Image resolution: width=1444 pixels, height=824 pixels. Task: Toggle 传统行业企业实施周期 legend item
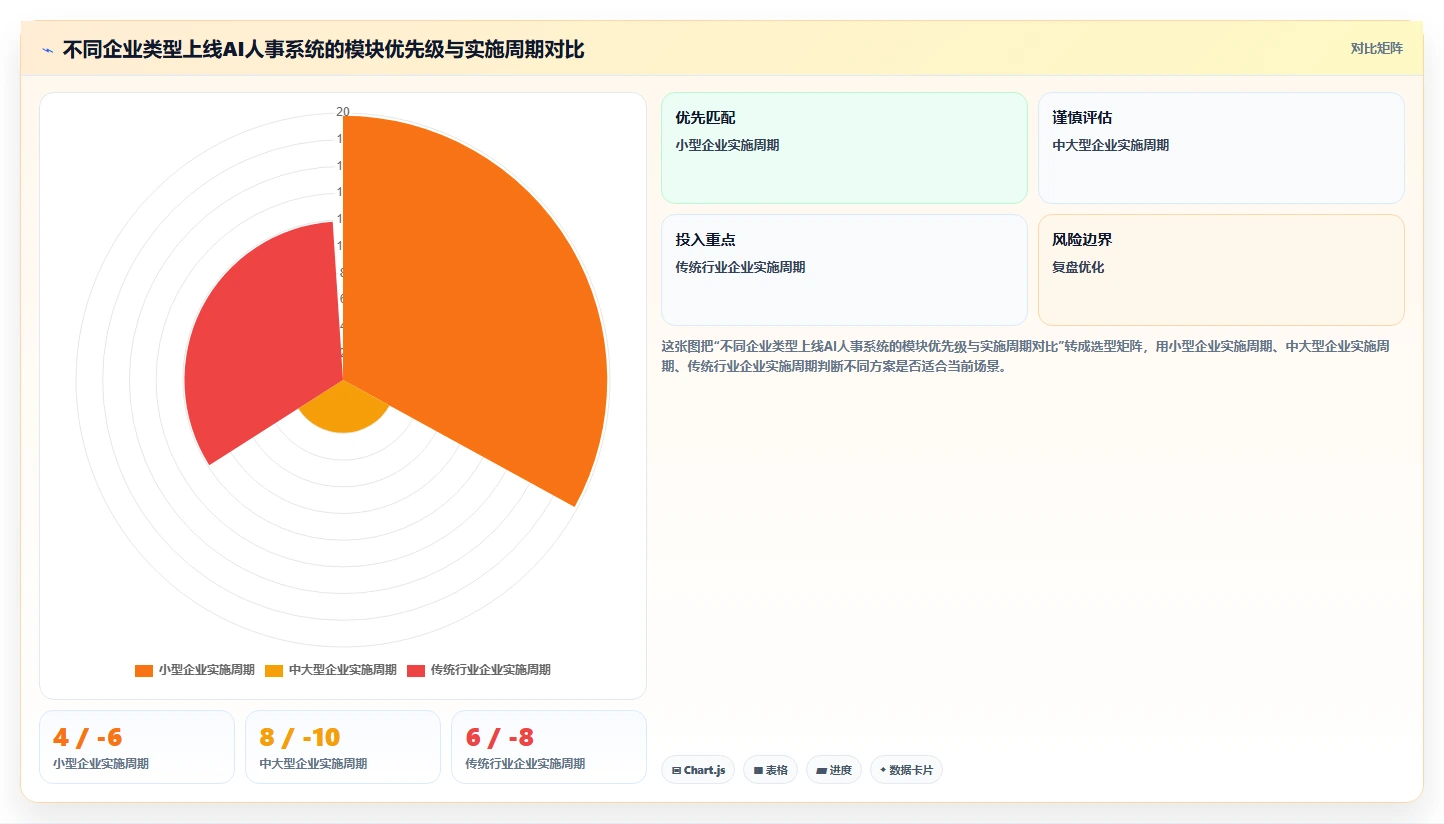pos(479,670)
